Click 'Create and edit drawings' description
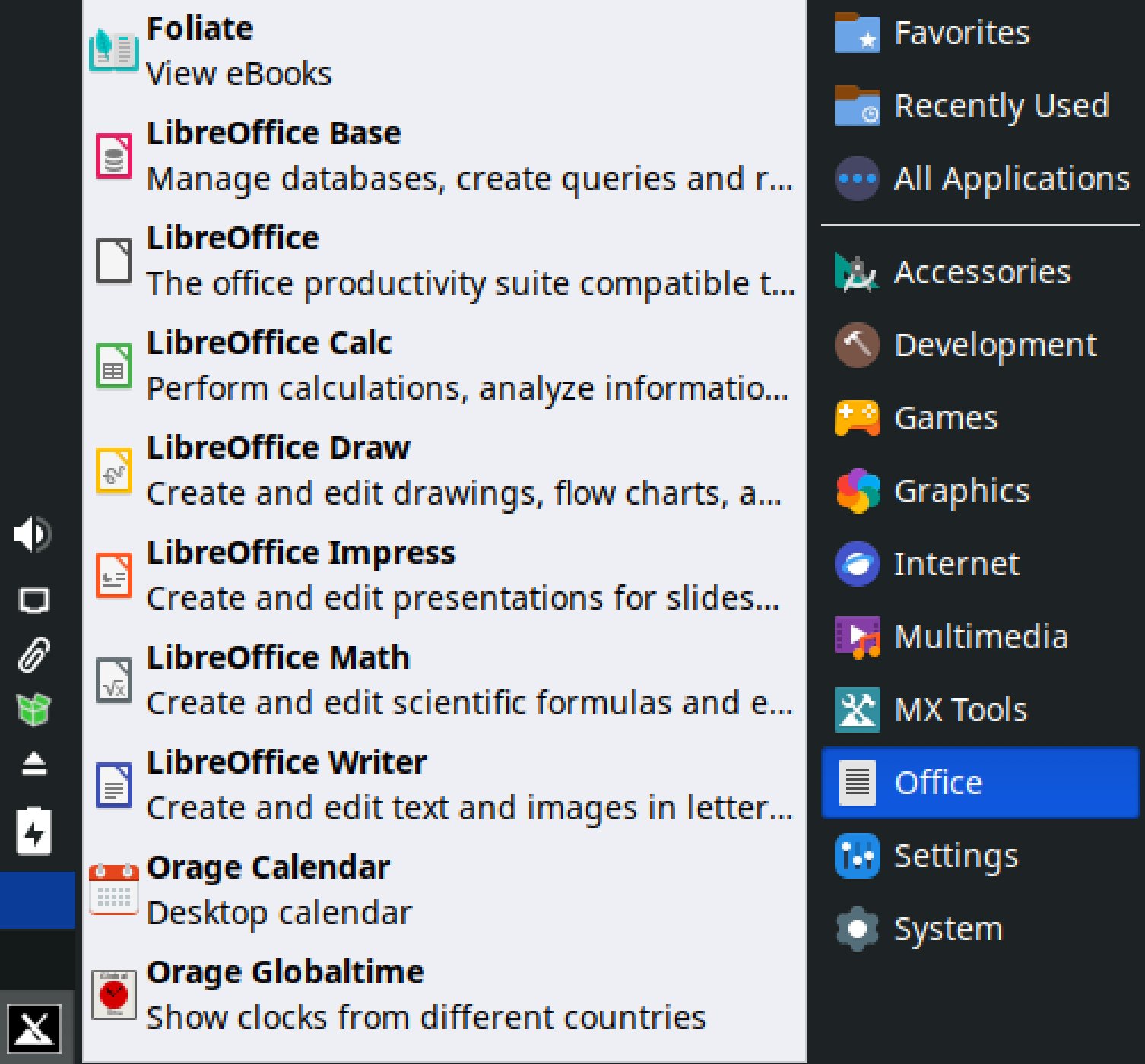The width and height of the screenshot is (1145, 1064). [x=464, y=494]
